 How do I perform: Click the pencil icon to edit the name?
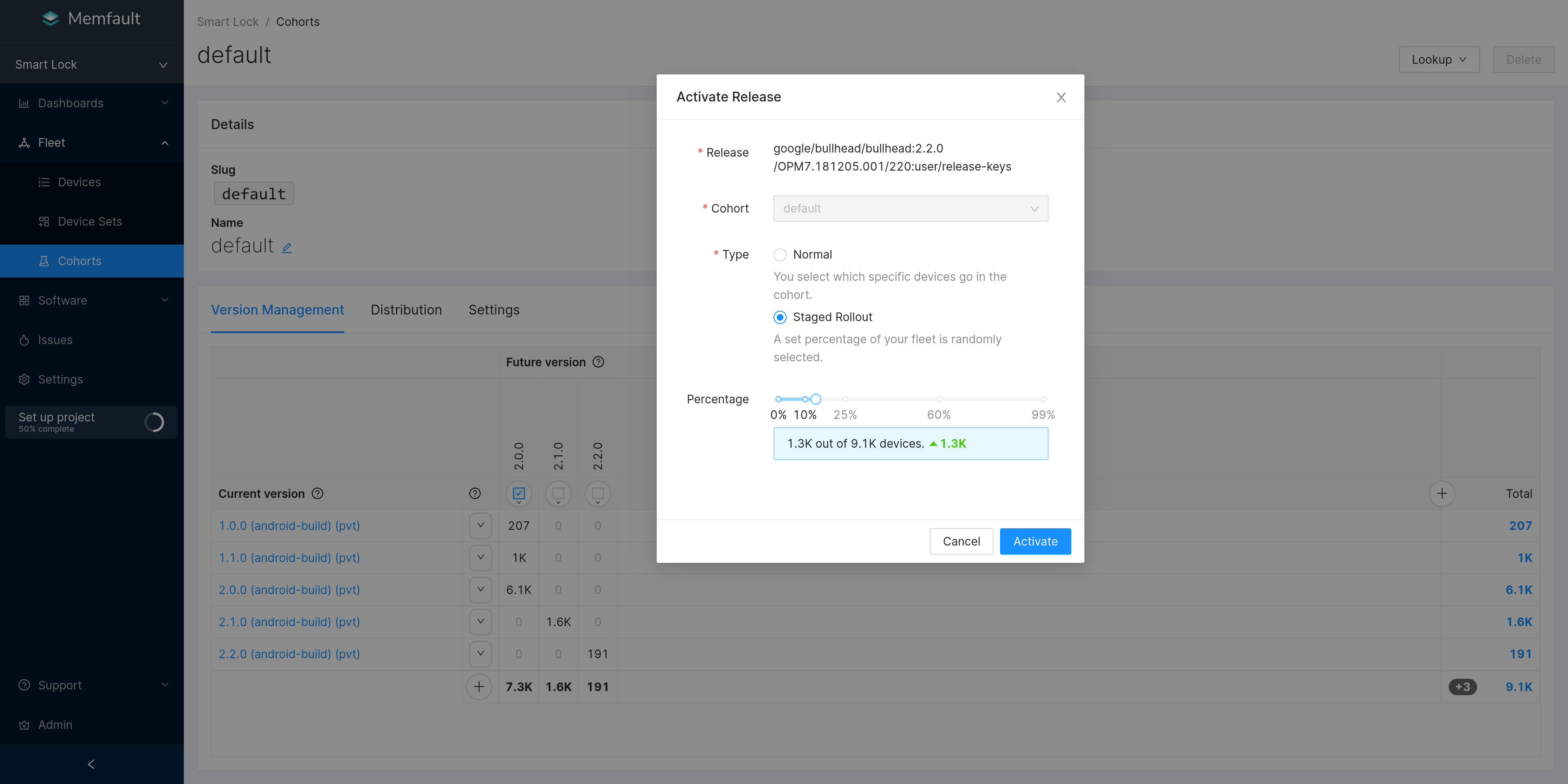(x=287, y=247)
